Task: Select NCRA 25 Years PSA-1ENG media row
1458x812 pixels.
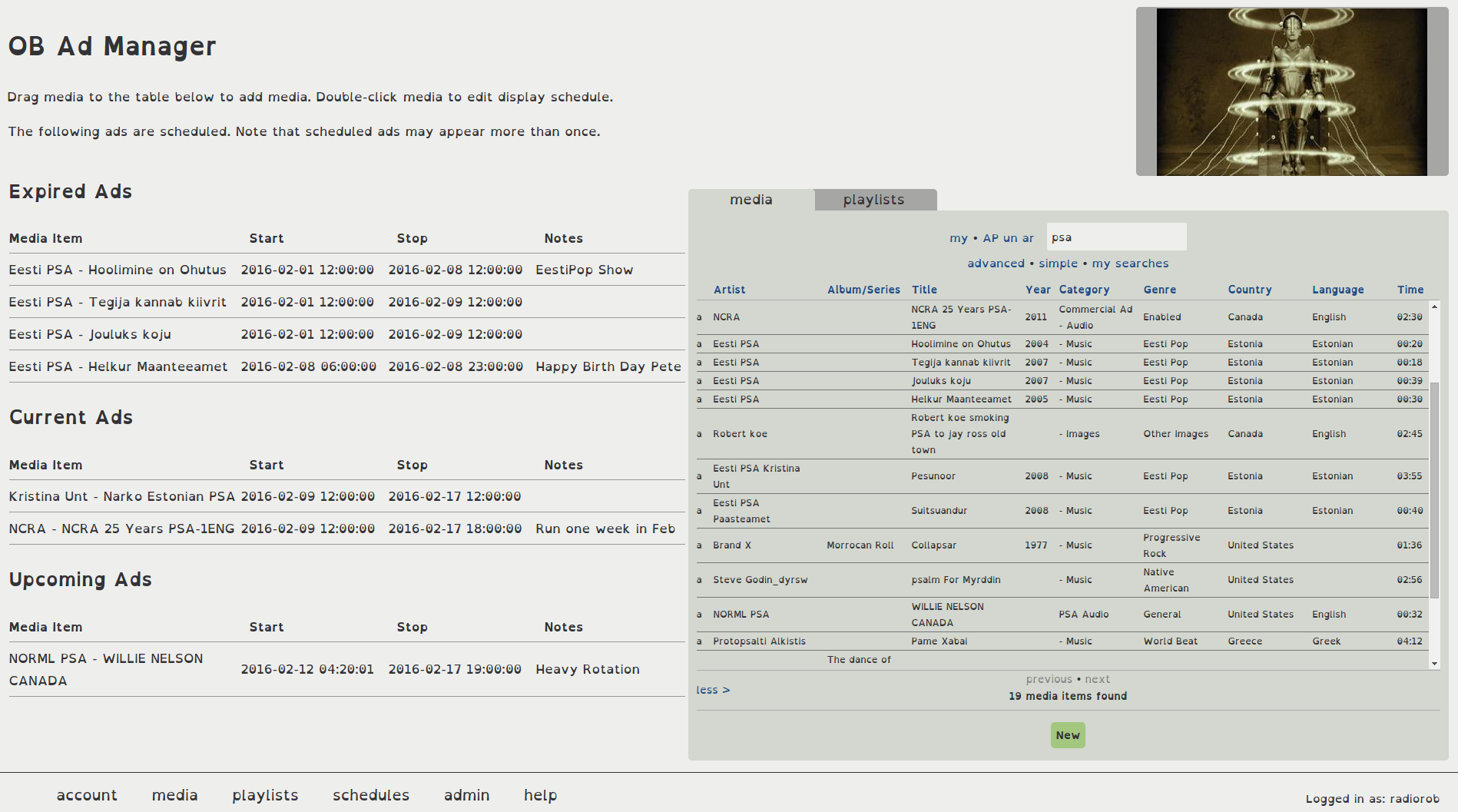Action: tap(1062, 317)
